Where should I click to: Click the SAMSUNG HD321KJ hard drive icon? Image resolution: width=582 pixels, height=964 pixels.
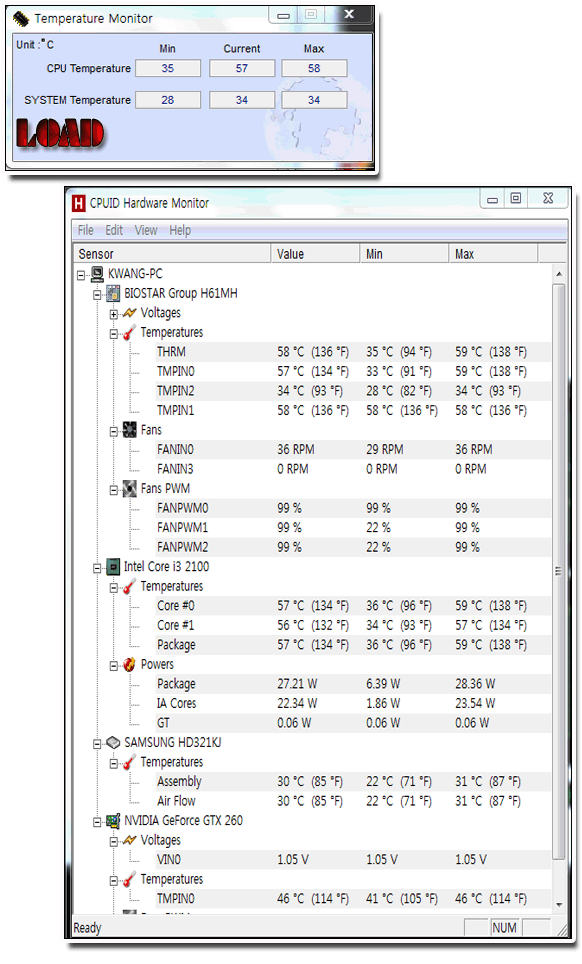click(x=113, y=743)
